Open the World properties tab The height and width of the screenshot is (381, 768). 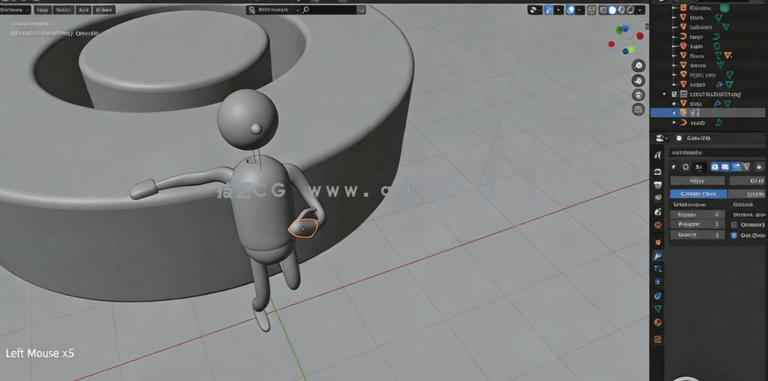(x=658, y=226)
